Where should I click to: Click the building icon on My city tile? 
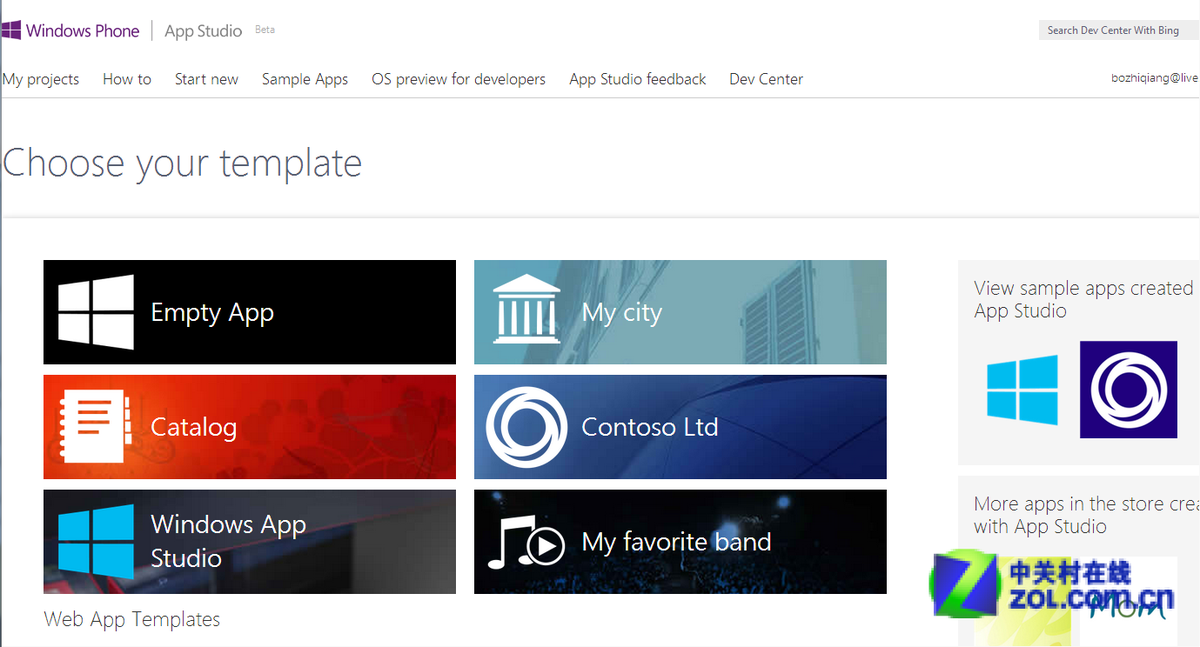point(526,312)
